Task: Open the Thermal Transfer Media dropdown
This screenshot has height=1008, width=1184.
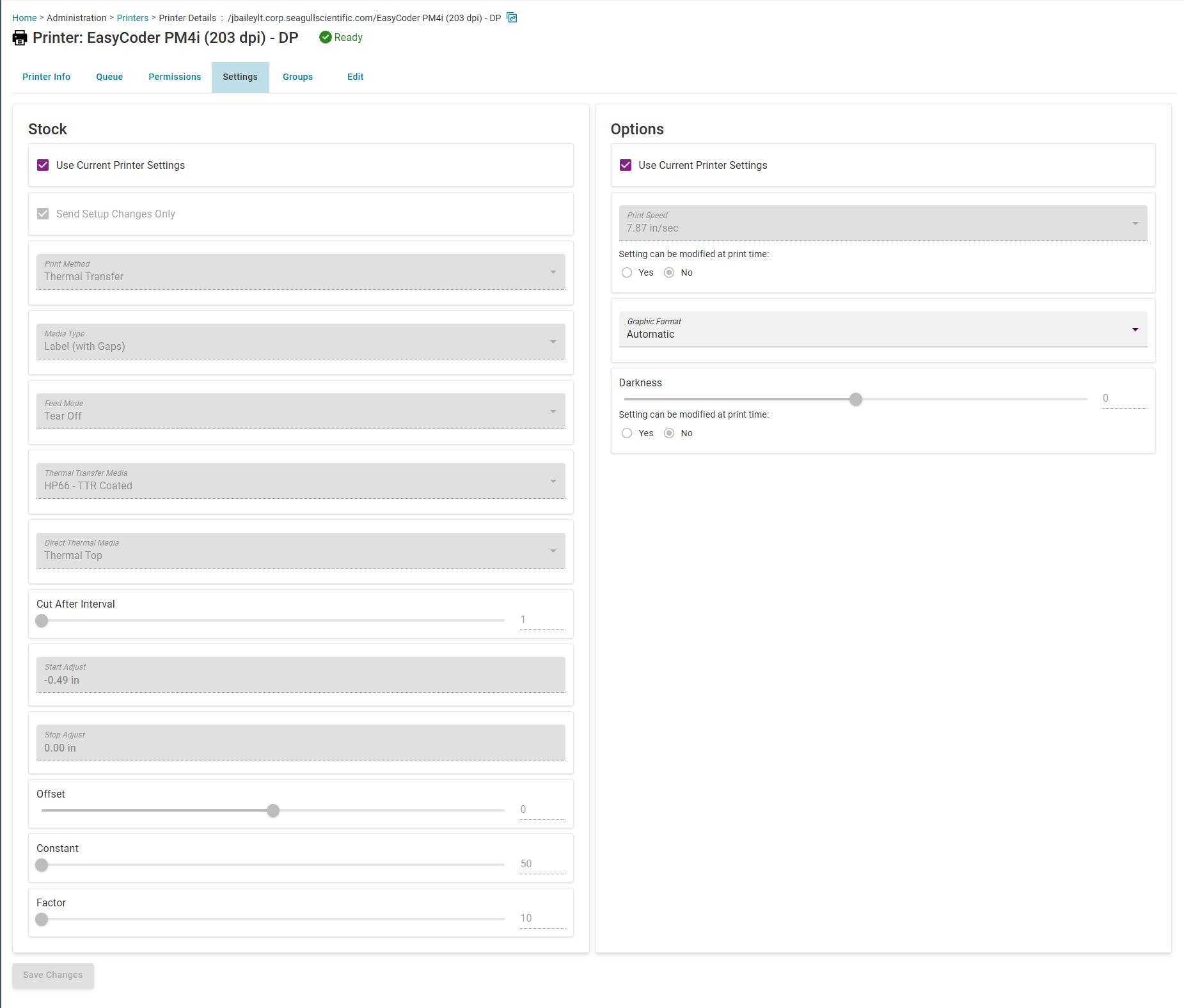Action: (x=301, y=481)
